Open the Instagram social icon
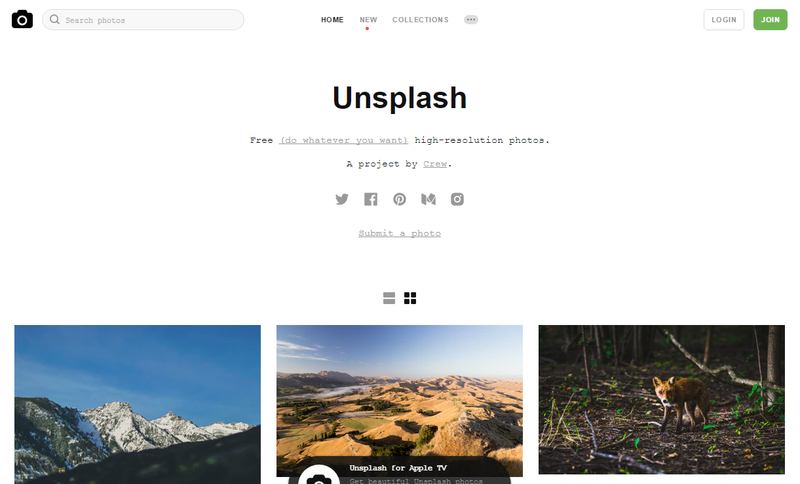800x484 pixels. [x=457, y=199]
